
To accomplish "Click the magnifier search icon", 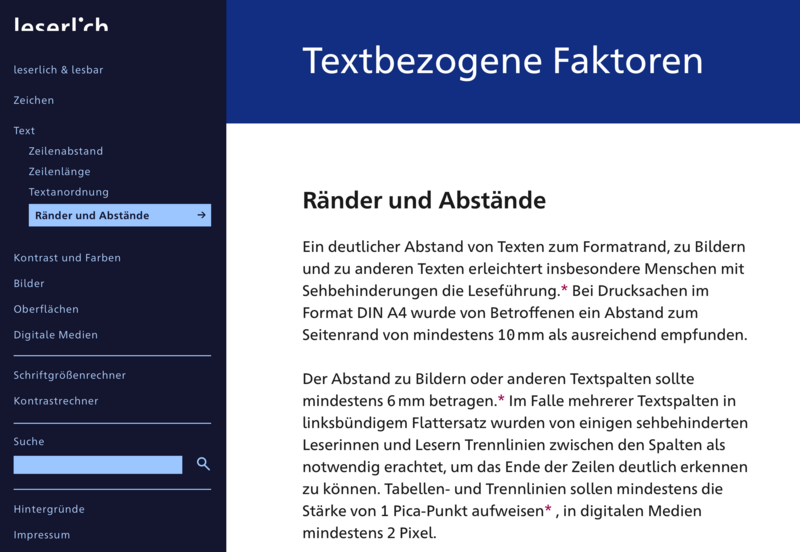I will (x=203, y=464).
